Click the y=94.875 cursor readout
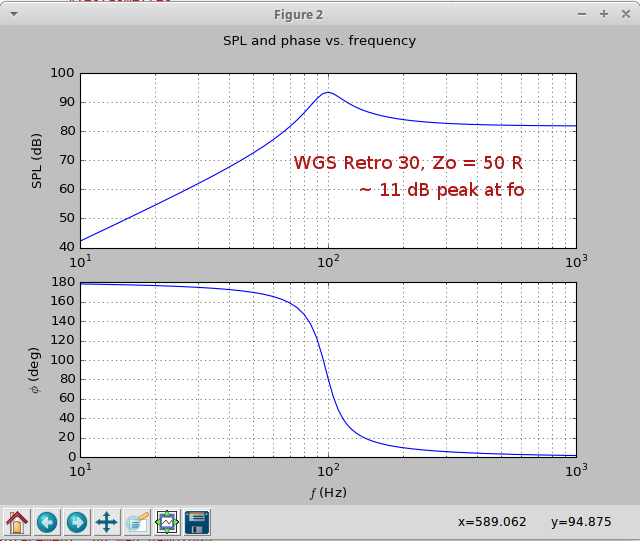The width and height of the screenshot is (640, 541). click(581, 522)
